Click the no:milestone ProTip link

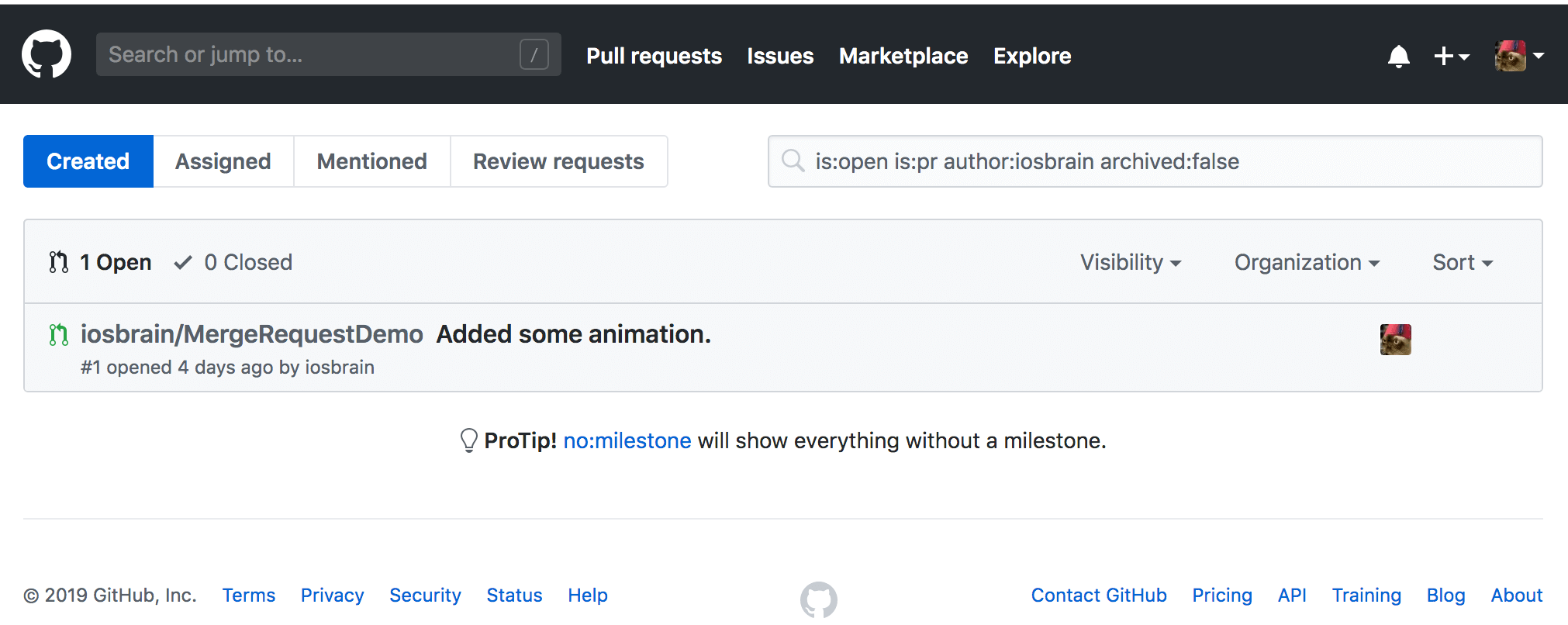[x=627, y=440]
